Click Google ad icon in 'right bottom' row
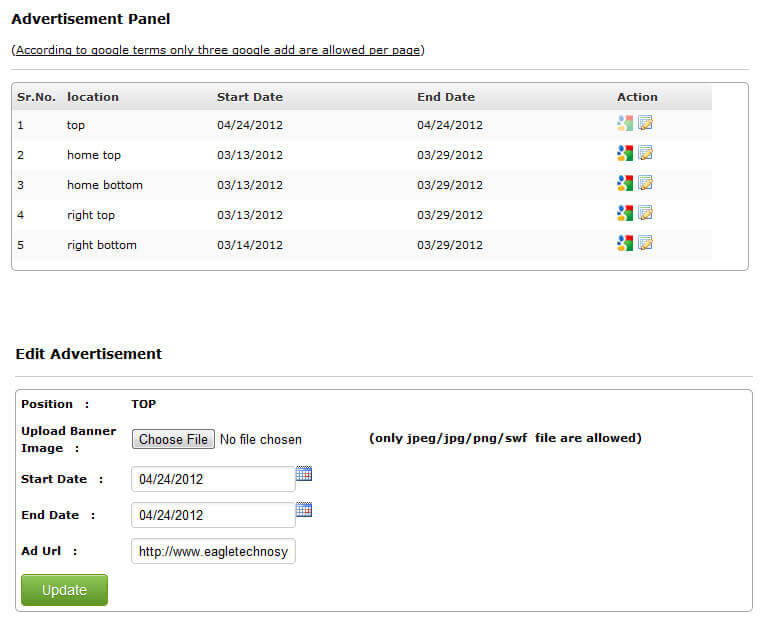The image size is (776, 634). click(625, 243)
